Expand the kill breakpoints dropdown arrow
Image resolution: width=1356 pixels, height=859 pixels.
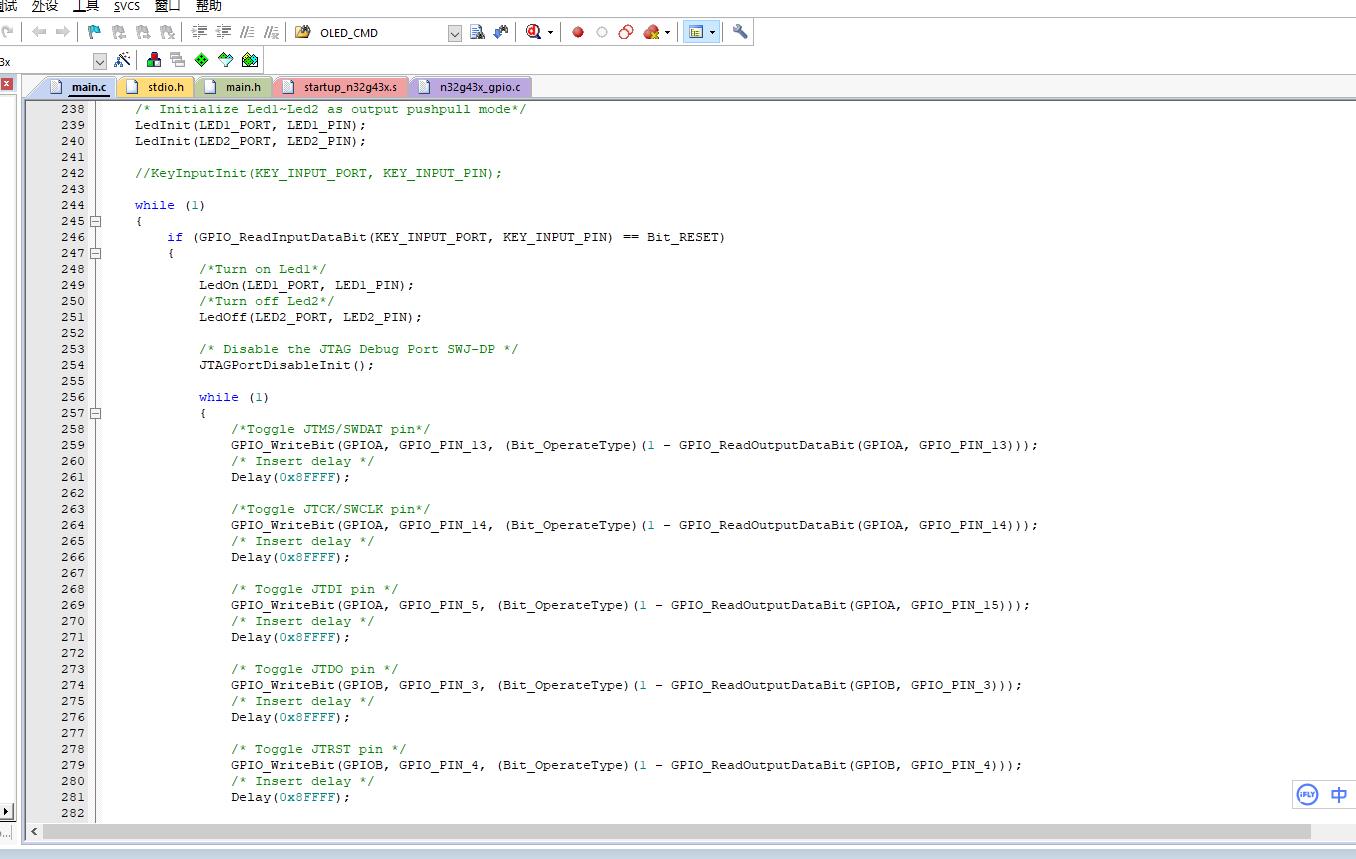tap(667, 32)
